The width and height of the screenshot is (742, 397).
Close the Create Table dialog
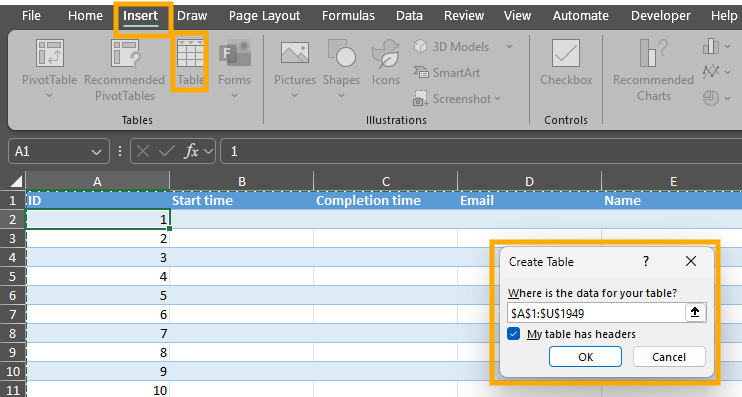[691, 261]
